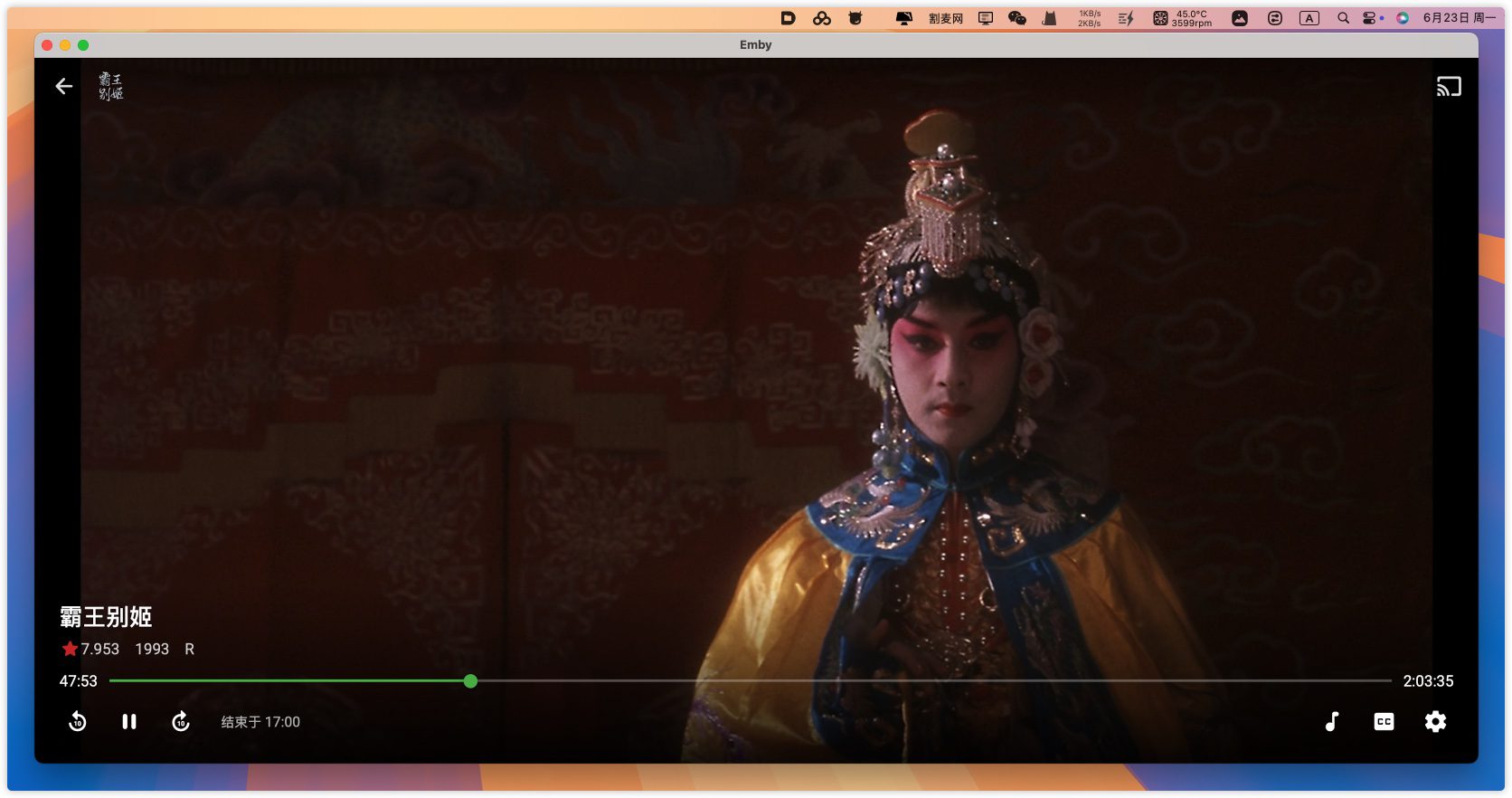The image size is (1512, 798).
Task: Open playback settings gear
Action: [x=1435, y=721]
